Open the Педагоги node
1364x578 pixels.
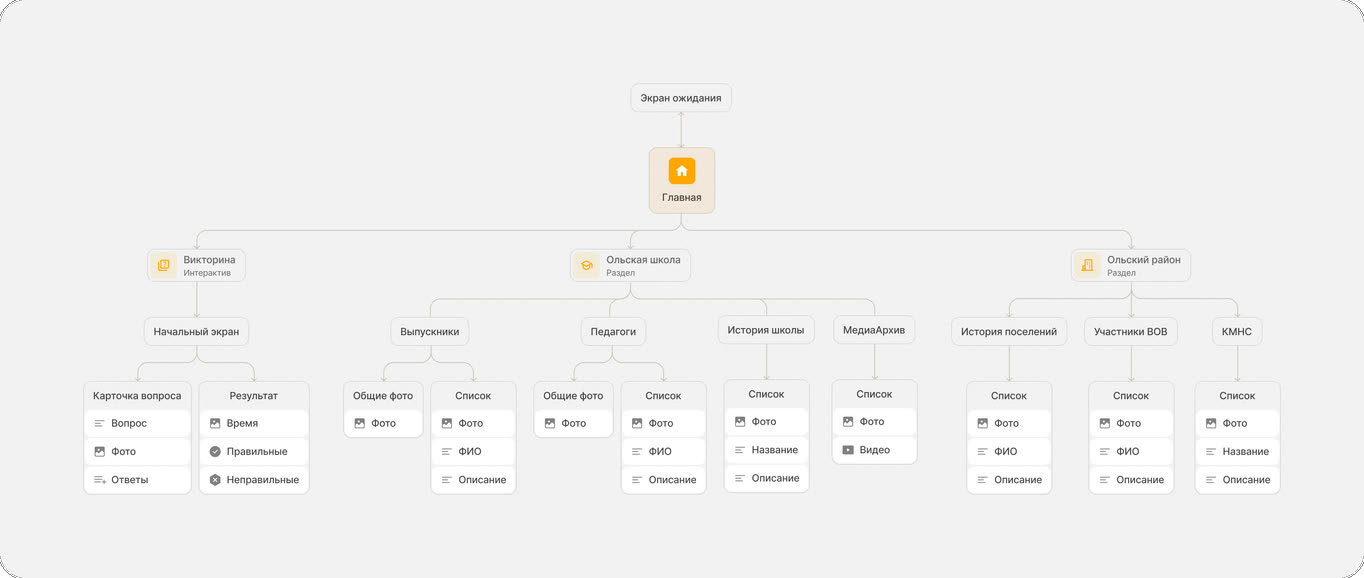coord(613,331)
